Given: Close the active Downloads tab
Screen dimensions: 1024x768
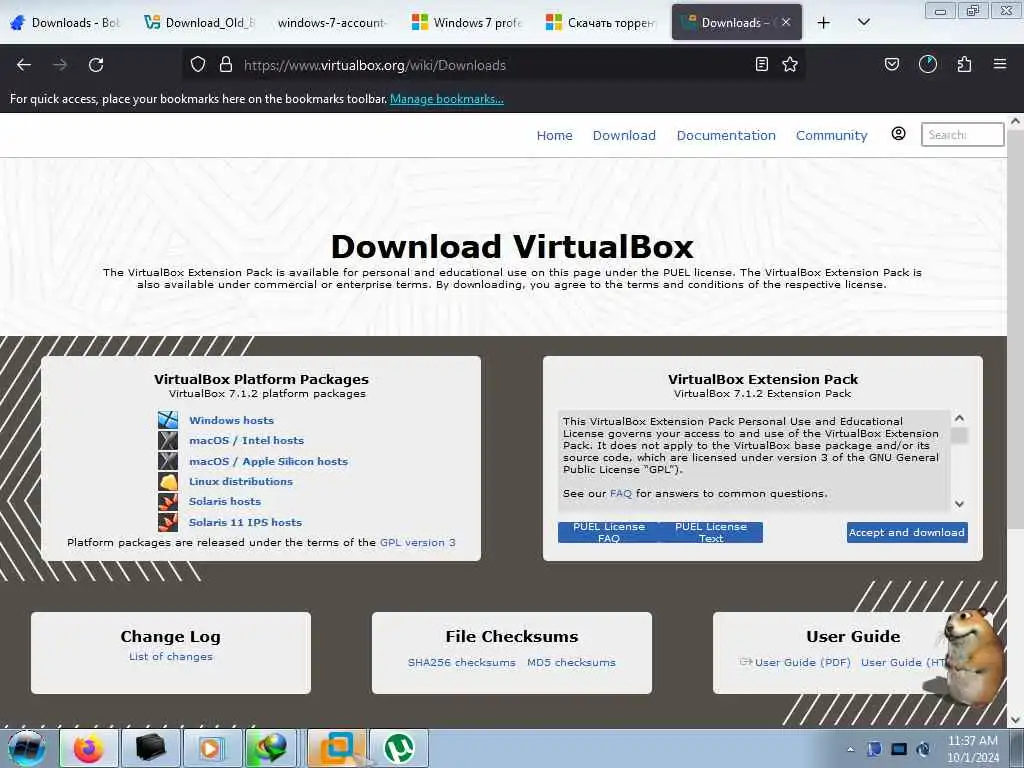Looking at the screenshot, I should (x=786, y=22).
